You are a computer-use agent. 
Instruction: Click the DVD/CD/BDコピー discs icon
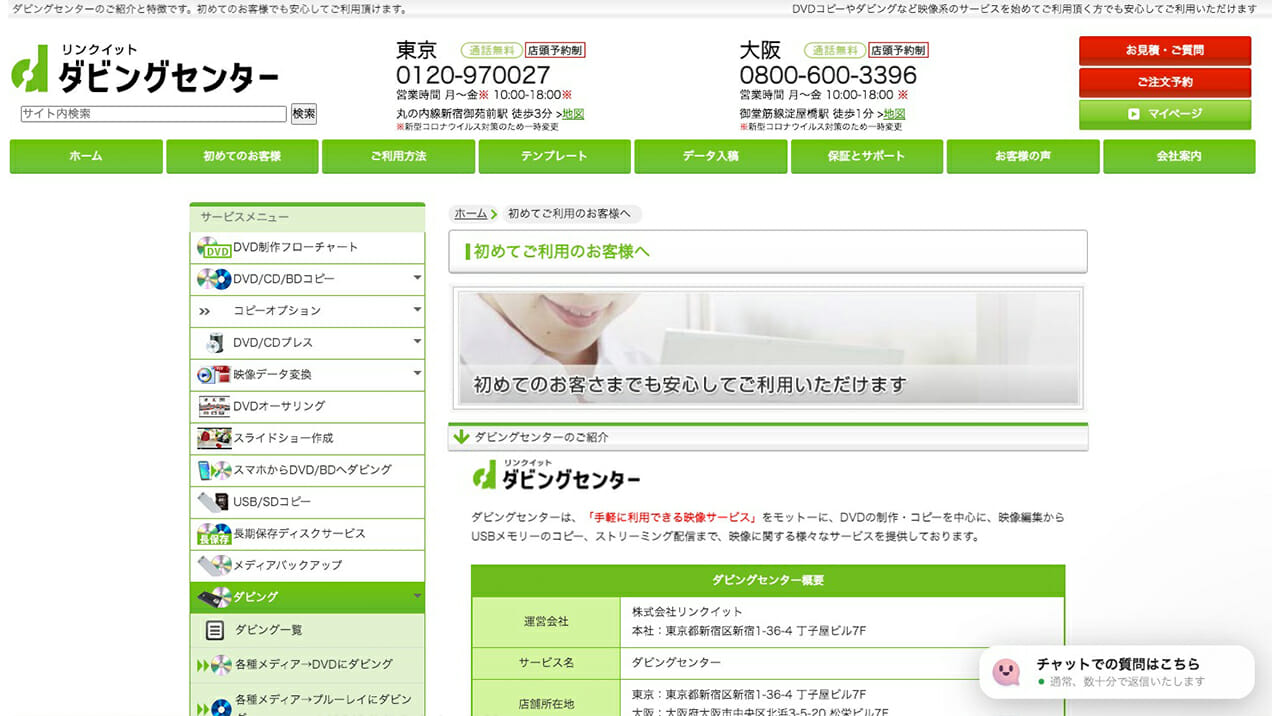coord(213,279)
